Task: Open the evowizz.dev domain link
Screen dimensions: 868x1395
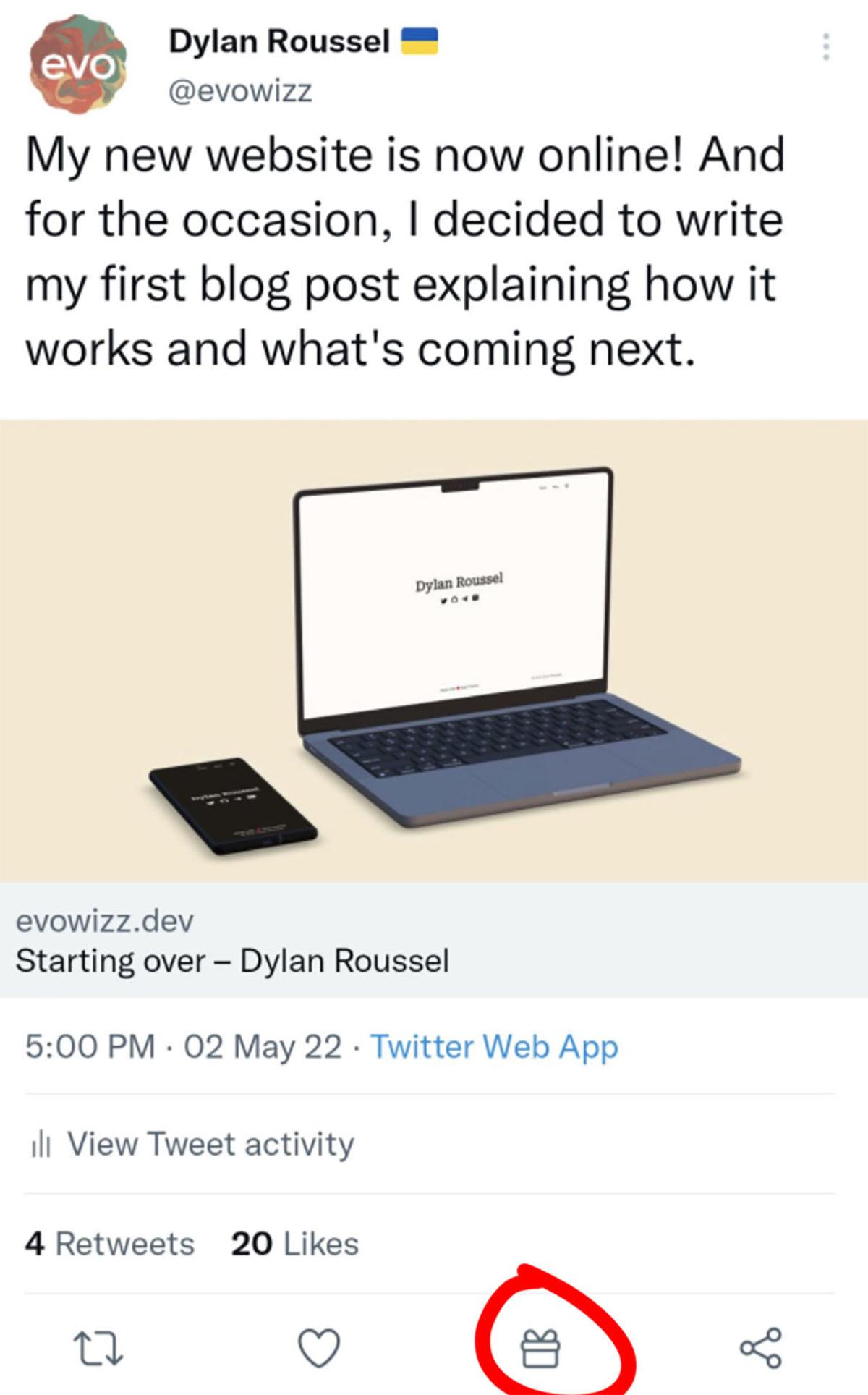Action: tap(105, 921)
